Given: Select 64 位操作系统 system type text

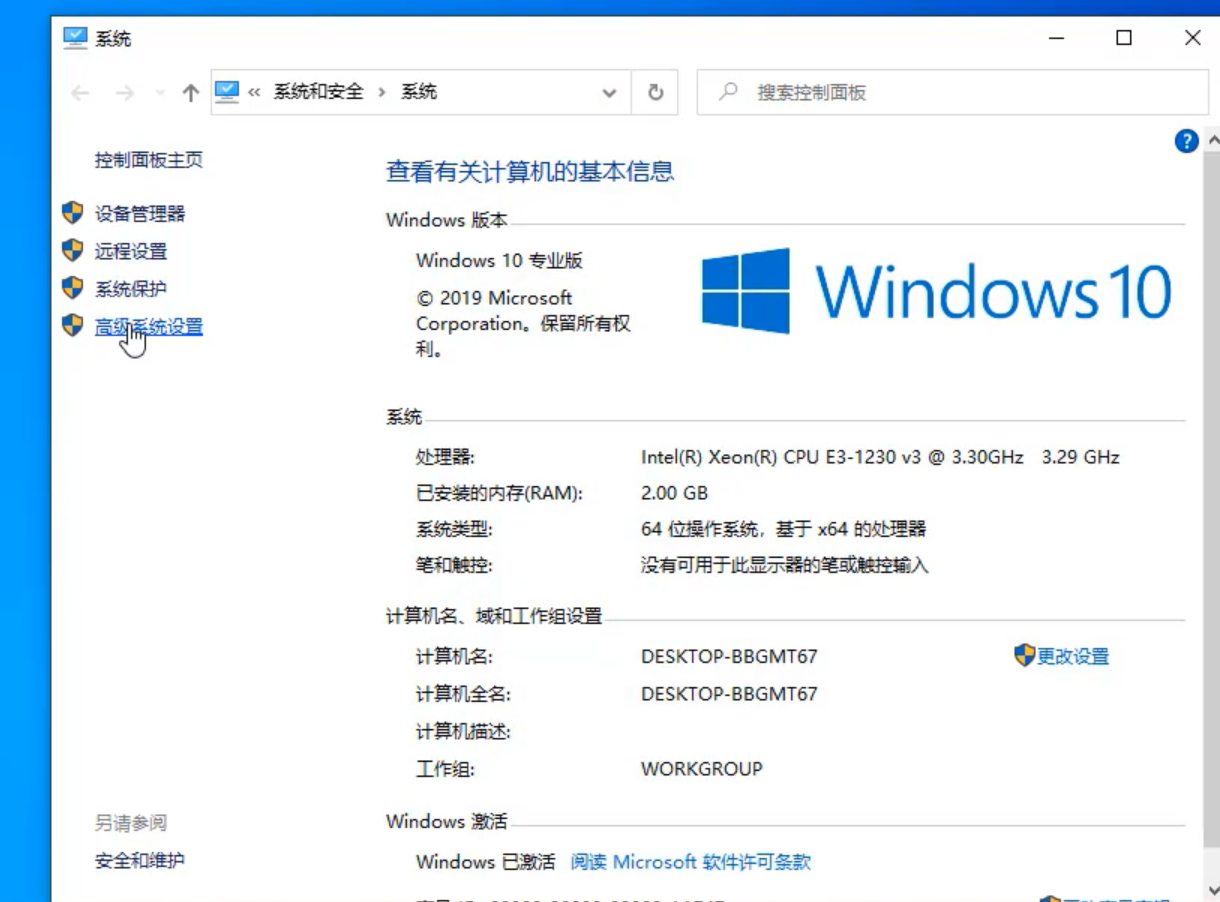Looking at the screenshot, I should [x=784, y=529].
